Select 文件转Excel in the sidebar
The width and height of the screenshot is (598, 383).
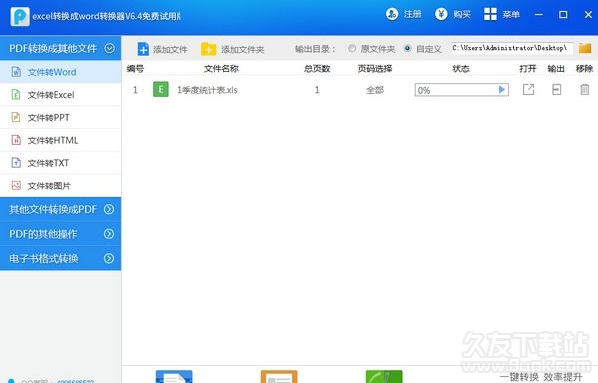[61, 95]
